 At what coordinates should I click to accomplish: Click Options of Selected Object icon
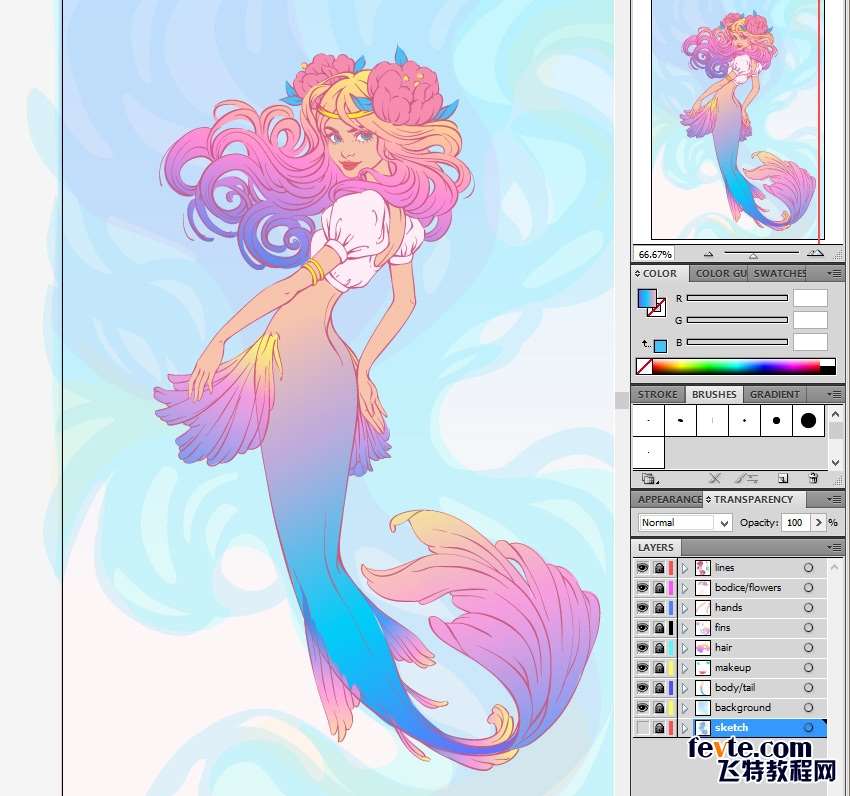coord(747,478)
